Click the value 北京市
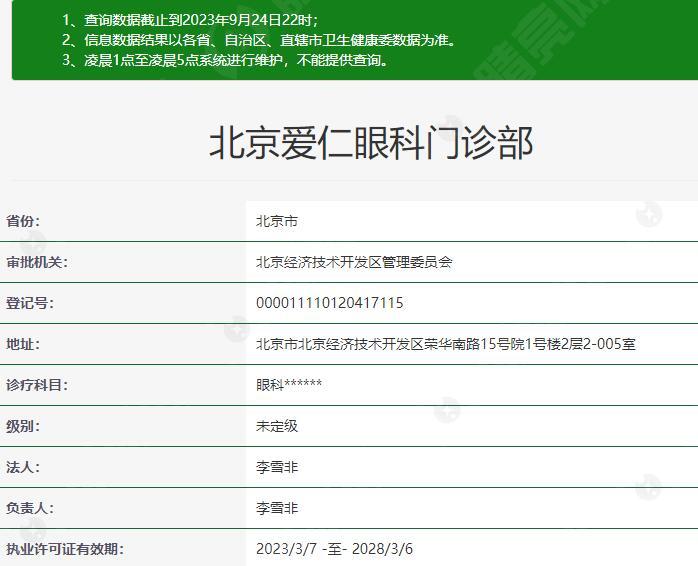 (277, 221)
